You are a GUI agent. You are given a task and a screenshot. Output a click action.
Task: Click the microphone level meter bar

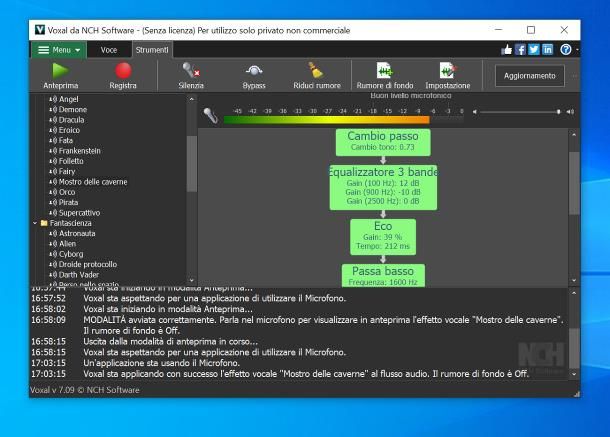tap(344, 120)
